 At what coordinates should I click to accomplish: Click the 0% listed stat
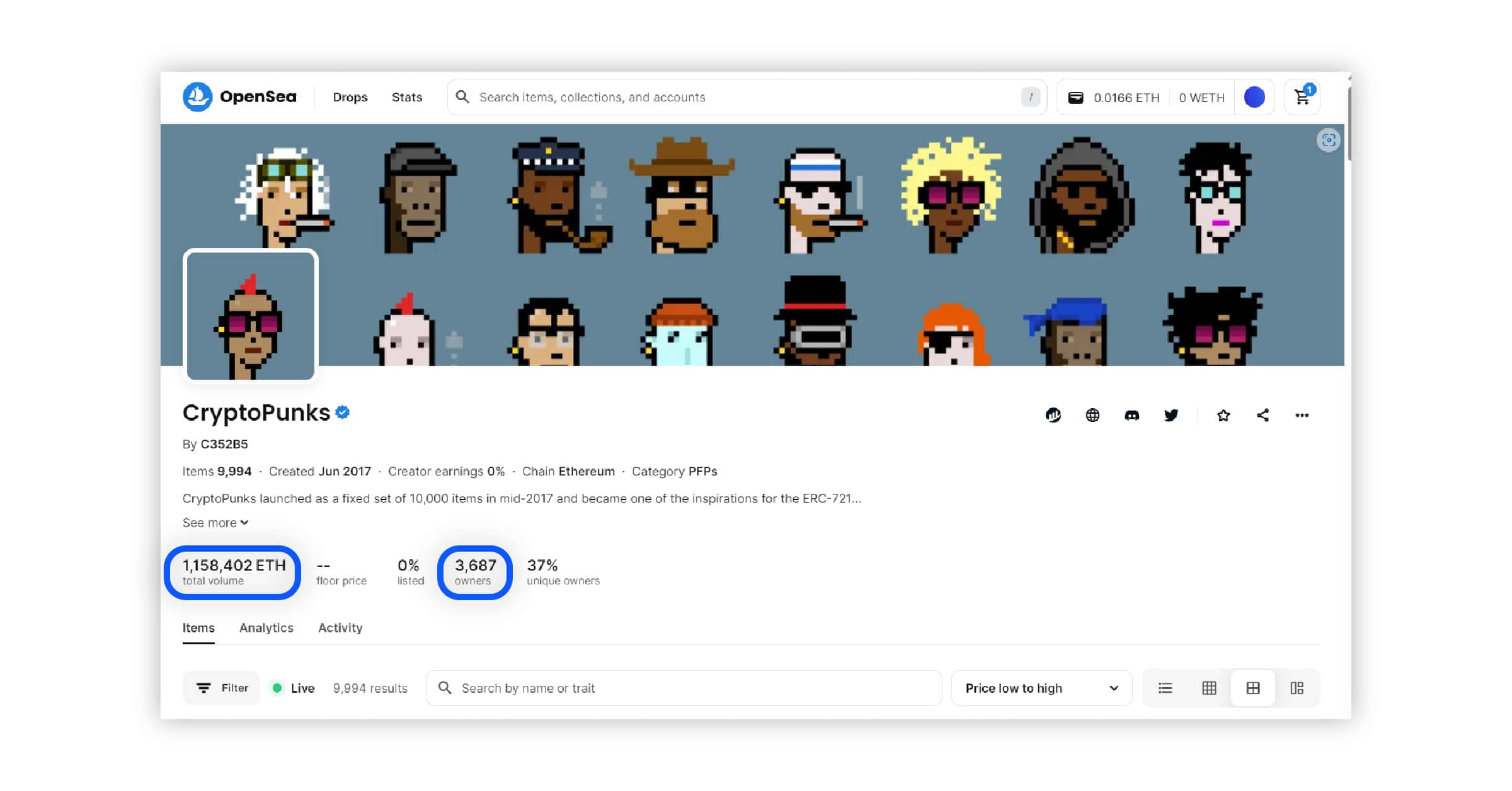pyautogui.click(x=410, y=572)
